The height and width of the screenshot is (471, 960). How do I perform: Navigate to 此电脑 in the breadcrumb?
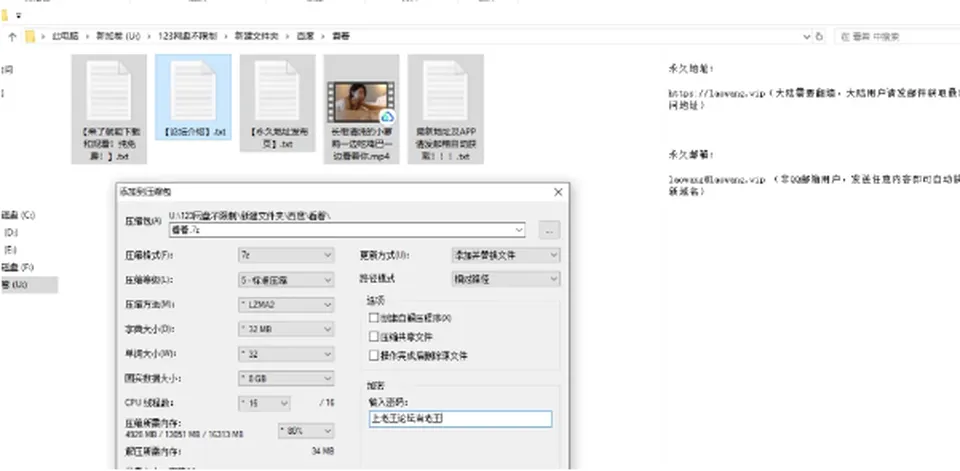coord(65,37)
